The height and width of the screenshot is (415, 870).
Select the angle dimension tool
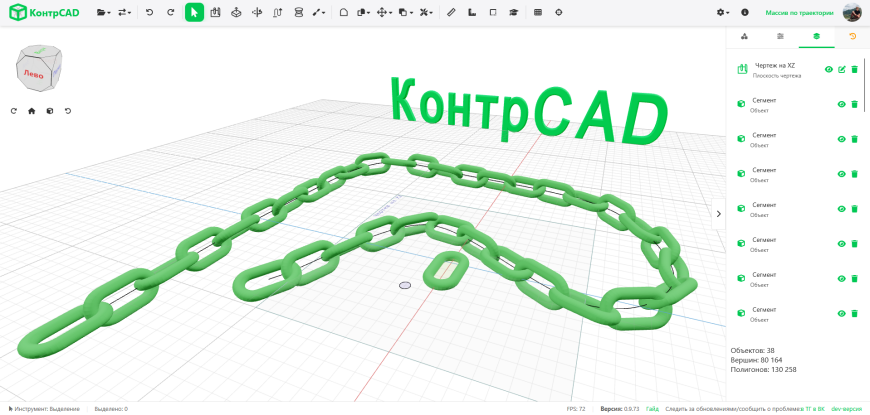[472, 12]
